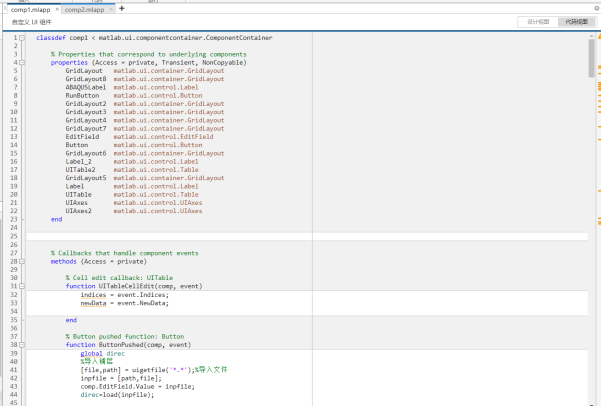Collapse UITableCellEdit function fold on line 32

[21, 286]
